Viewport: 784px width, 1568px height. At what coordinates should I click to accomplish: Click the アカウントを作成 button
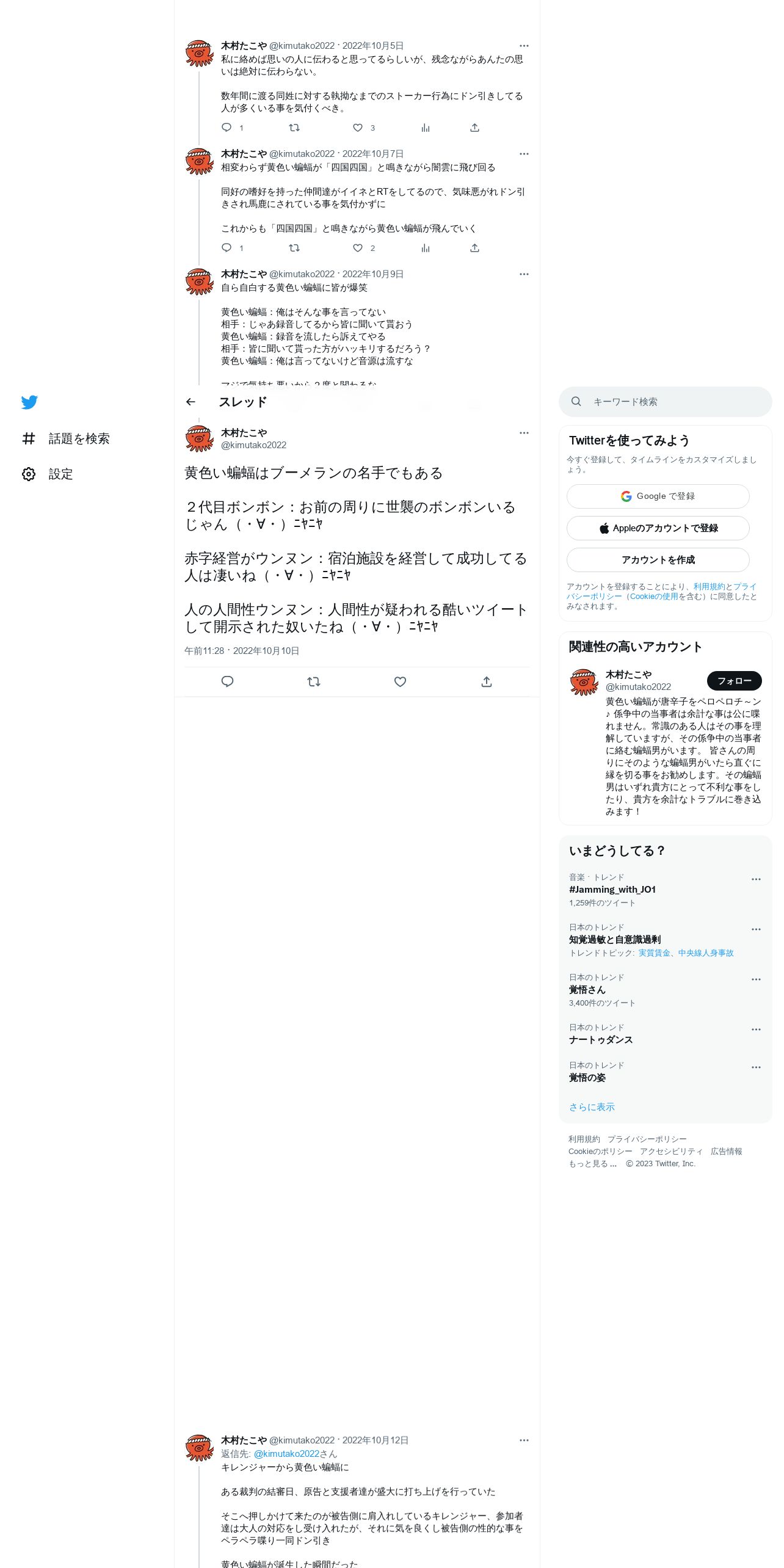(658, 560)
